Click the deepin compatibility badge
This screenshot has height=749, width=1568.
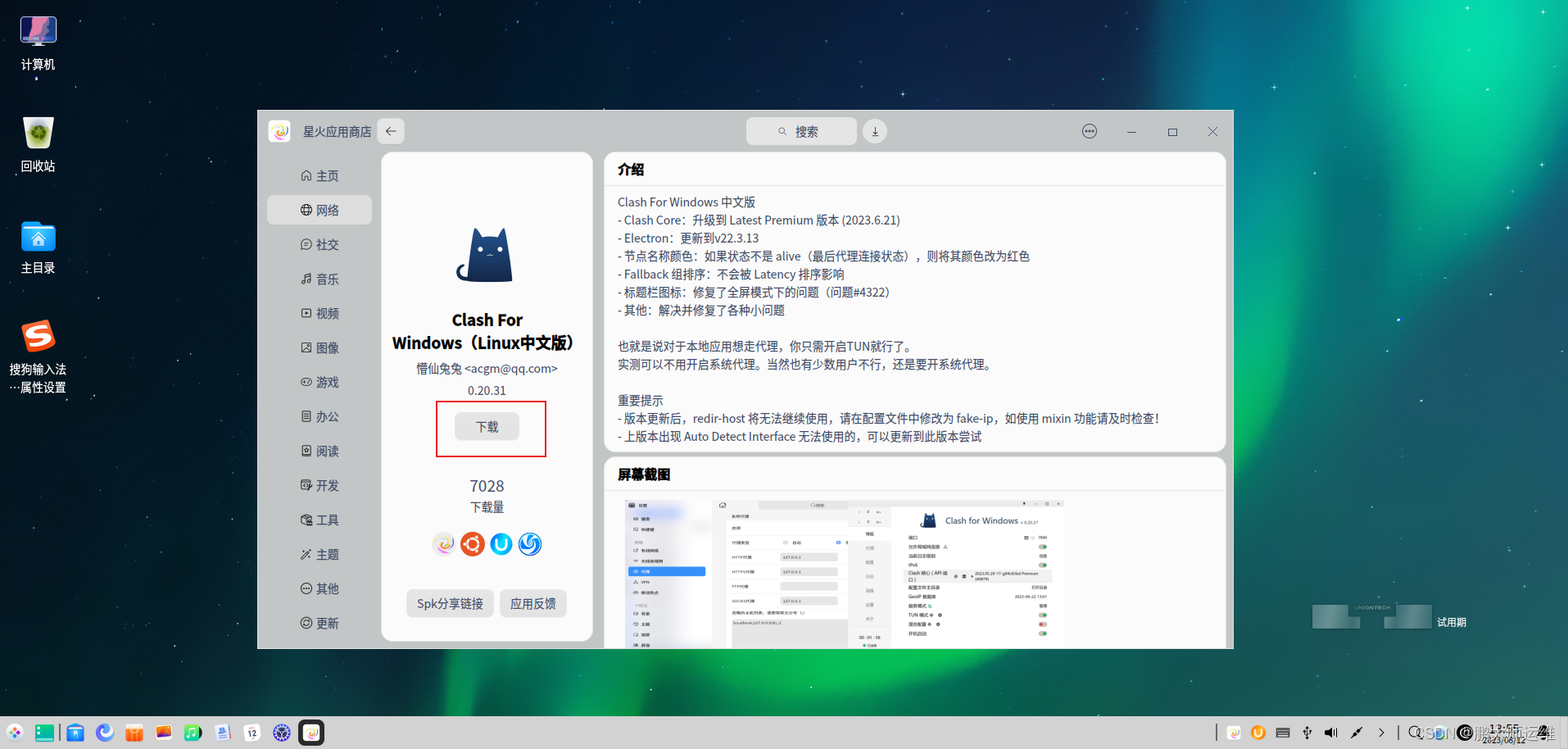click(530, 543)
